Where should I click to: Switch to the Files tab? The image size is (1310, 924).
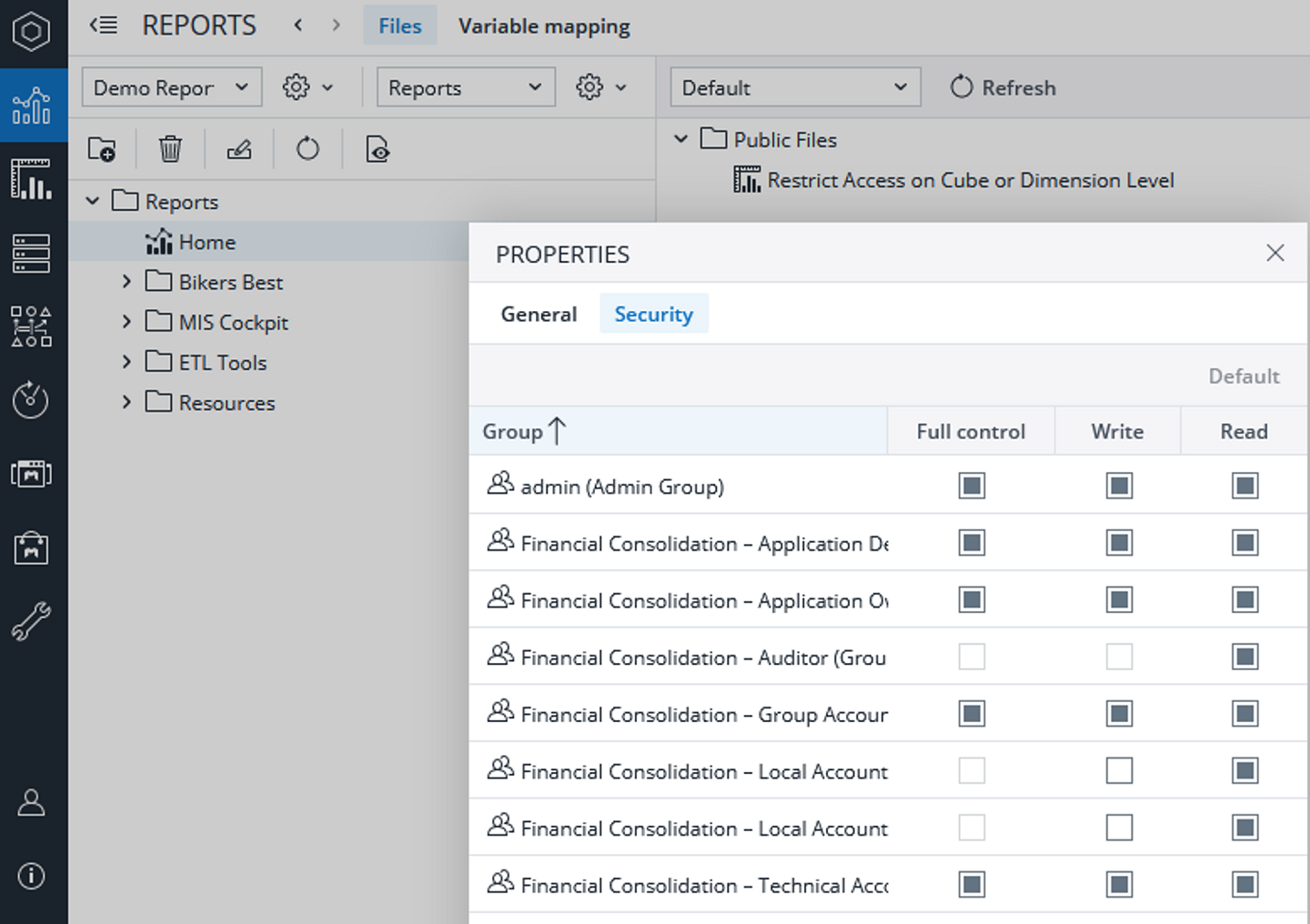(x=400, y=25)
